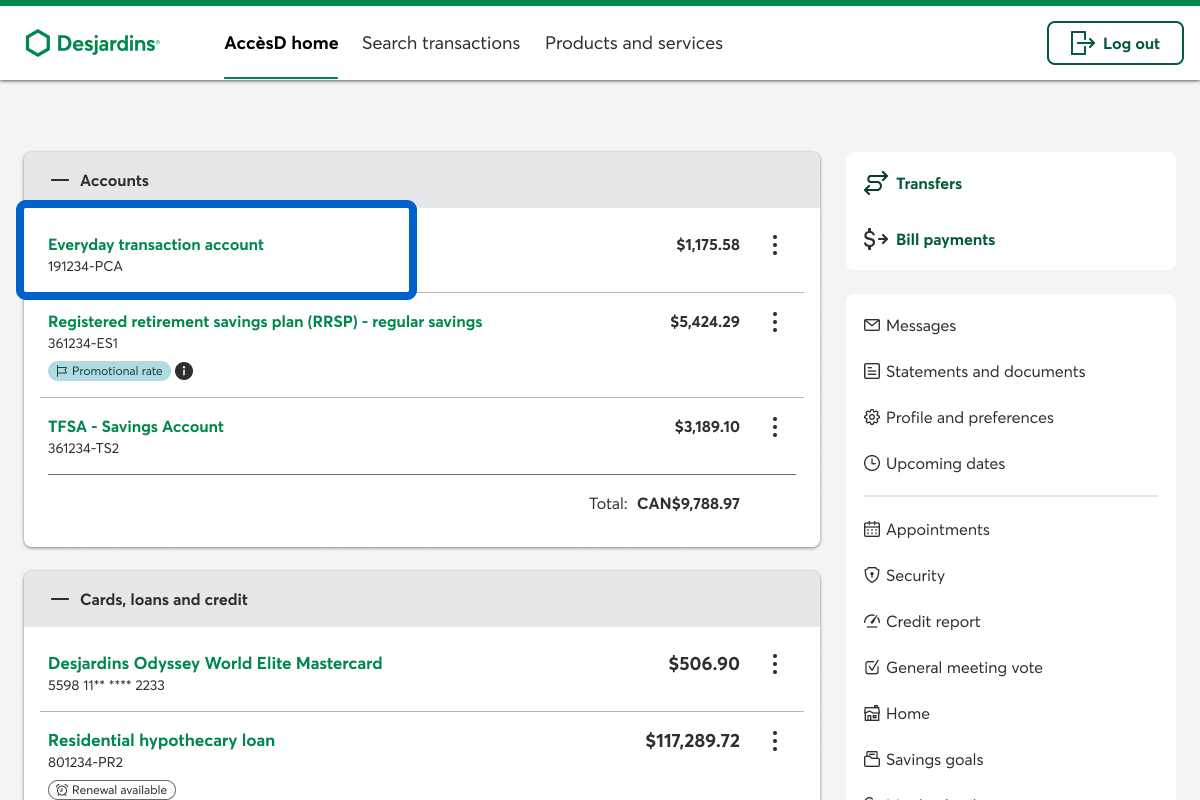Open options menu for Everyday transaction account

[775, 245]
